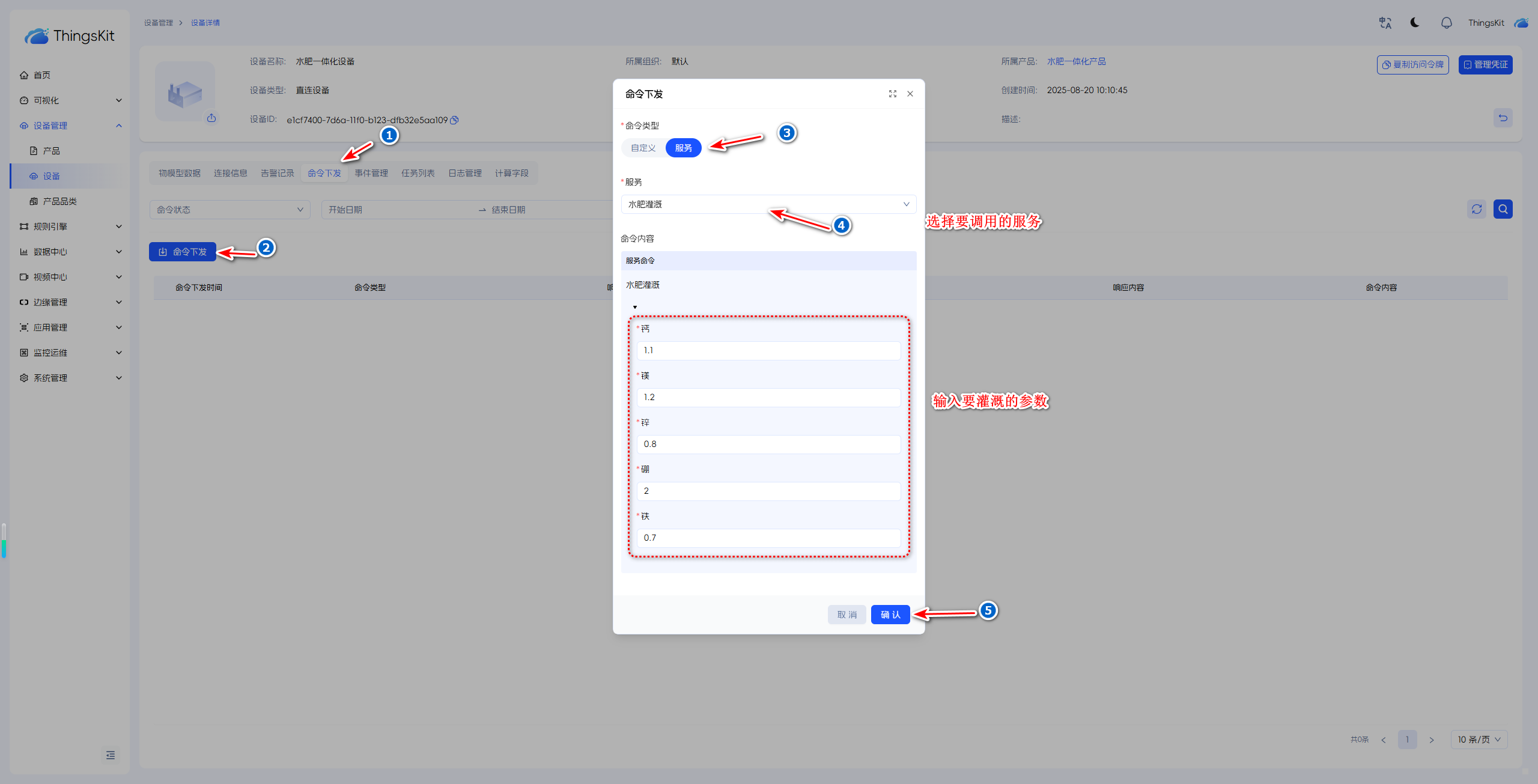
Task: Select the 自定义 command type
Action: coord(643,148)
